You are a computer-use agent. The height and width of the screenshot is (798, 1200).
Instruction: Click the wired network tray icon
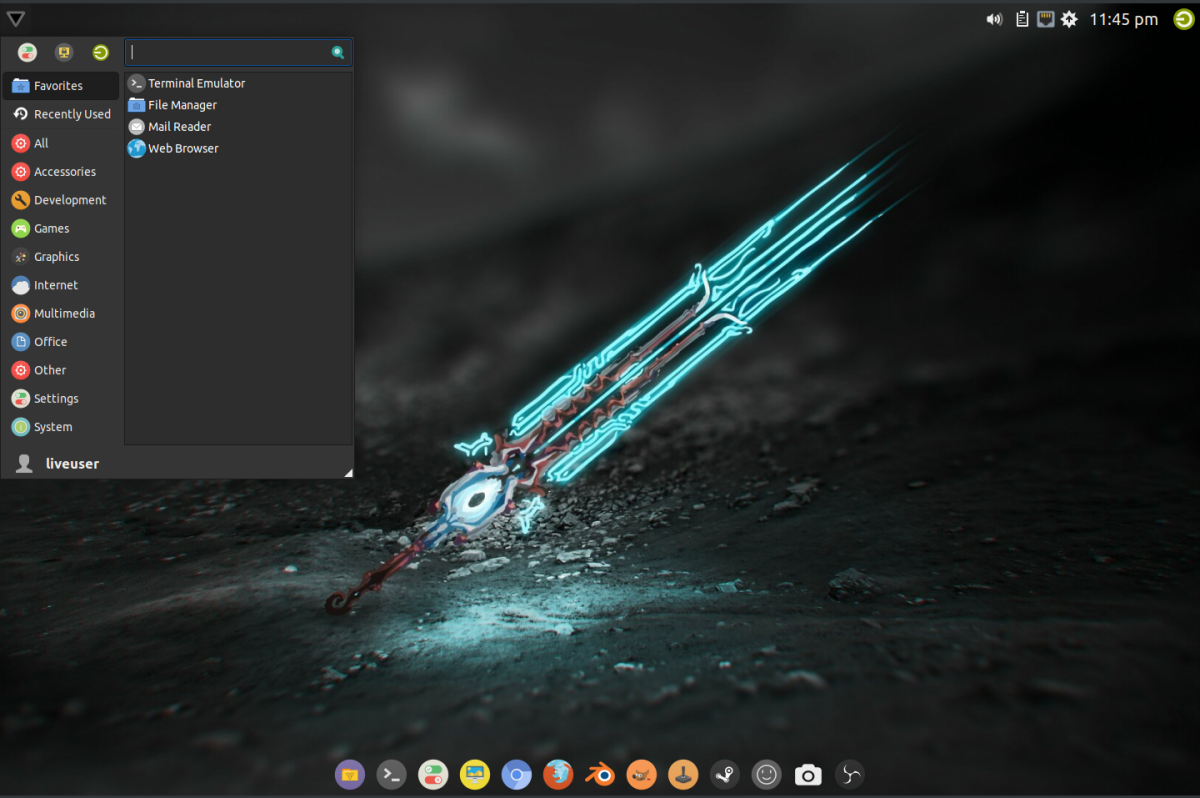click(x=1046, y=19)
